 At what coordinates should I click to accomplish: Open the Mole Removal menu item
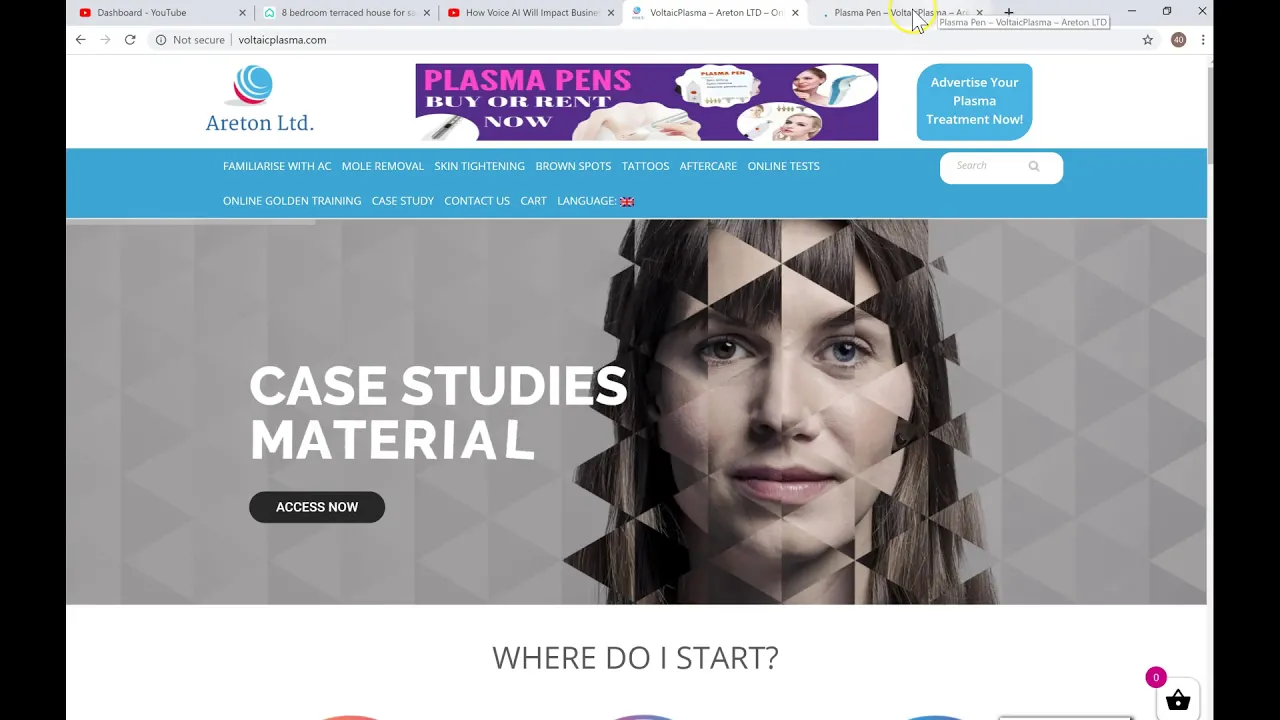tap(383, 166)
